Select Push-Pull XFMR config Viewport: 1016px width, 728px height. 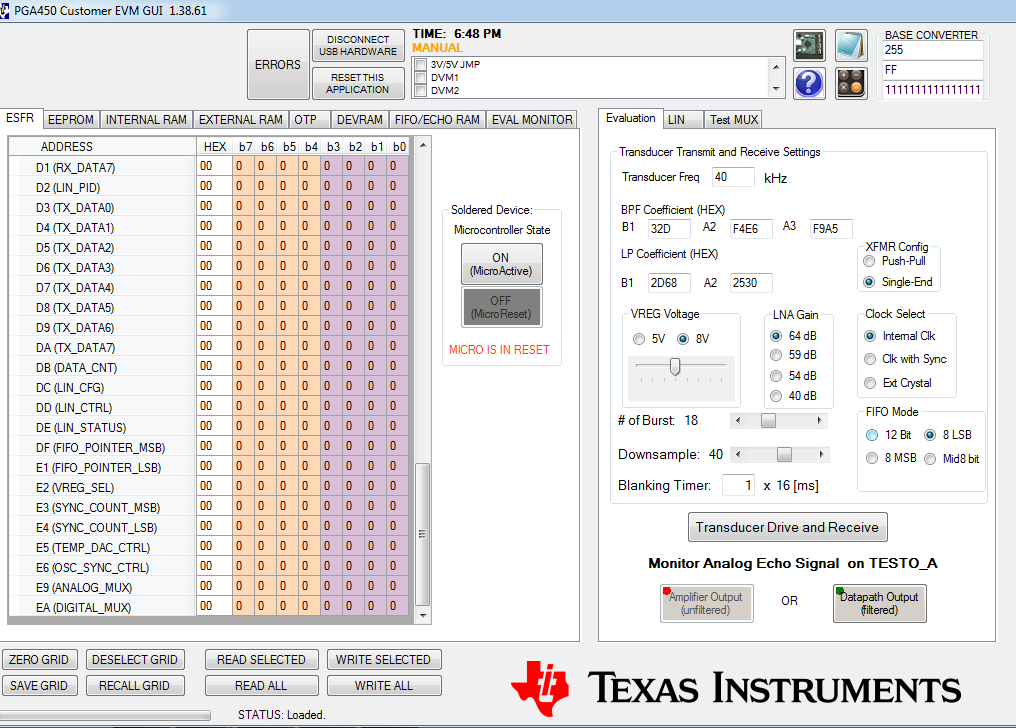point(870,261)
